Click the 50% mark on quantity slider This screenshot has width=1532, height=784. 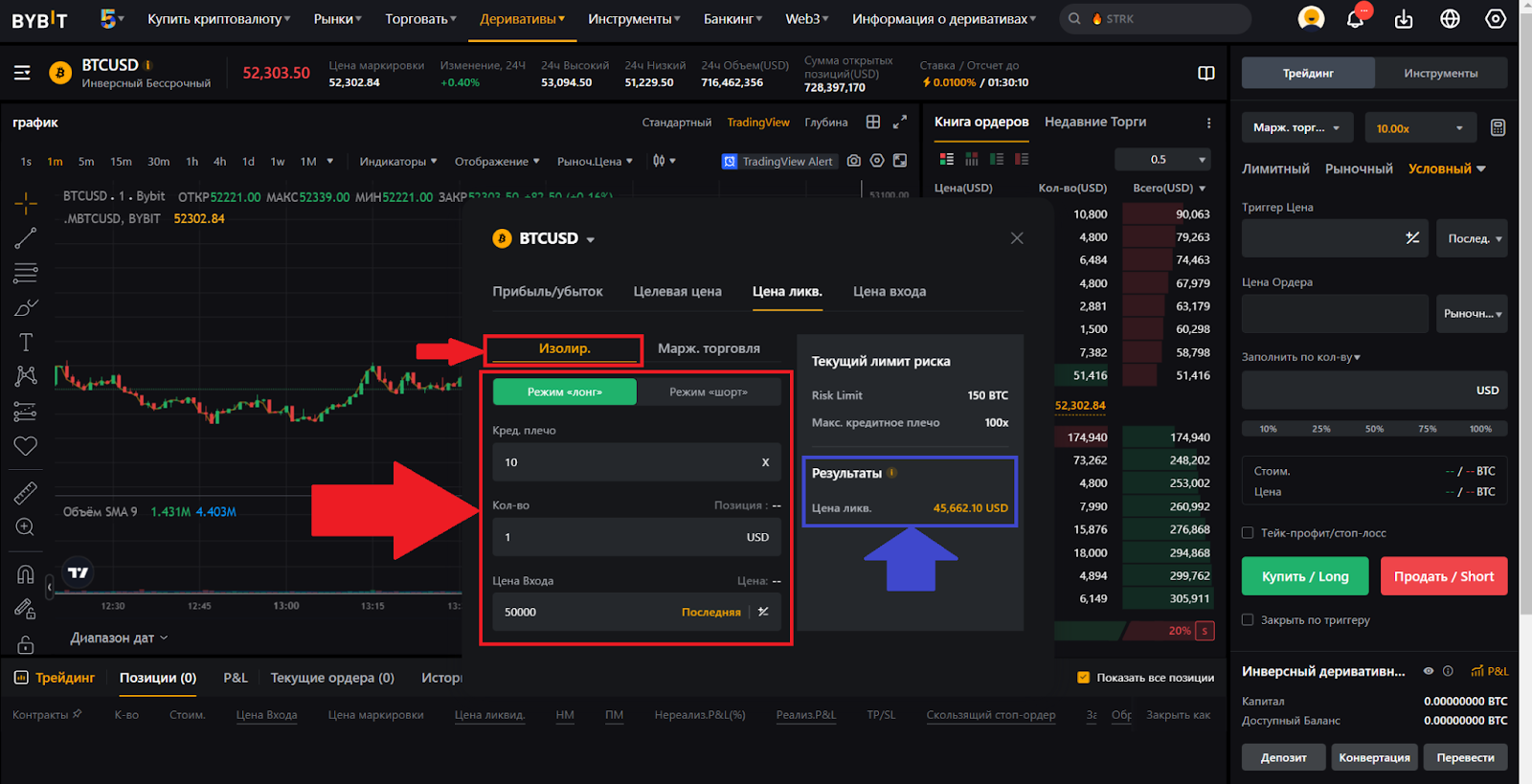(x=1374, y=429)
